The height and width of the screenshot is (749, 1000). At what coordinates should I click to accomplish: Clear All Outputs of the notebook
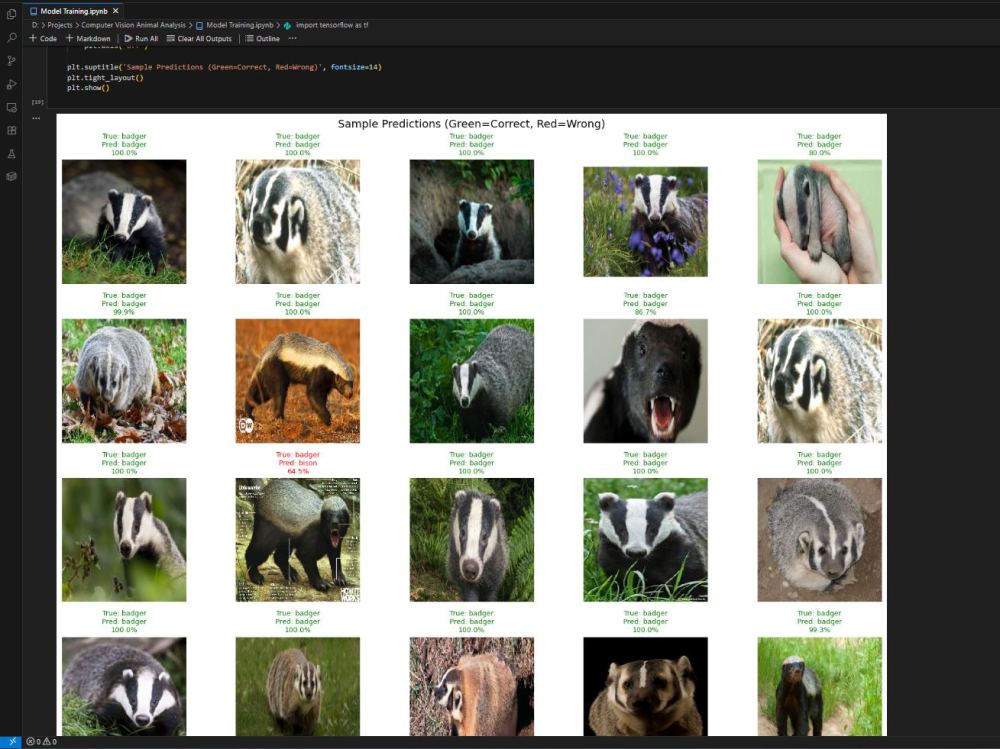pyautogui.click(x=199, y=38)
